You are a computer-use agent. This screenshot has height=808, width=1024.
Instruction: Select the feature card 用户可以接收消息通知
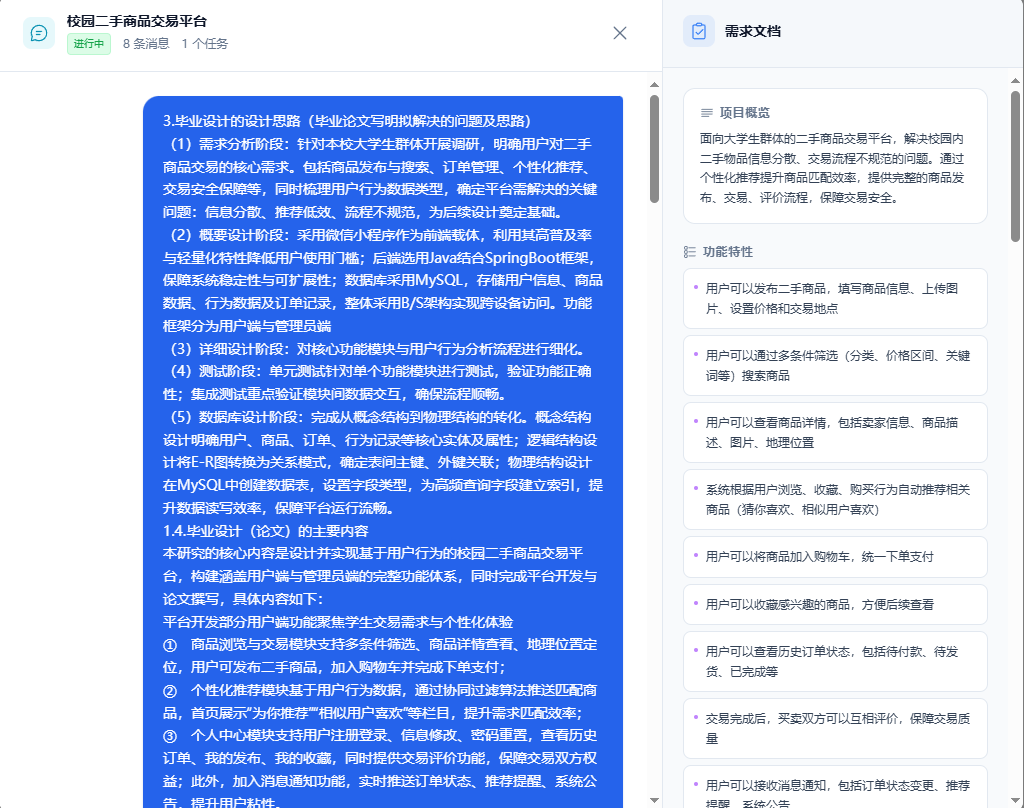click(835, 787)
